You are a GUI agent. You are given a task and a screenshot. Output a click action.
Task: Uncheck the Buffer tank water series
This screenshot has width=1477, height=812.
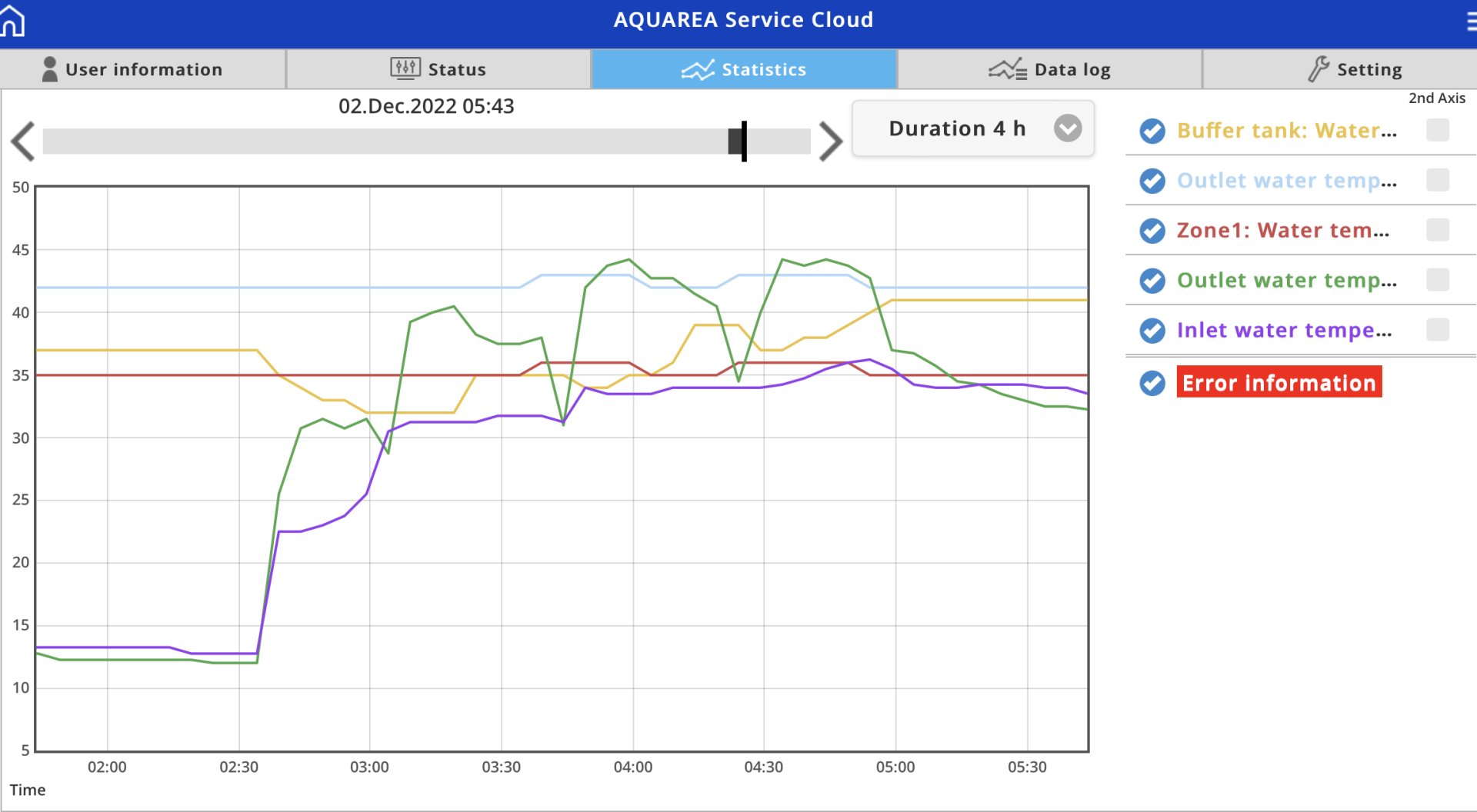click(x=1152, y=131)
